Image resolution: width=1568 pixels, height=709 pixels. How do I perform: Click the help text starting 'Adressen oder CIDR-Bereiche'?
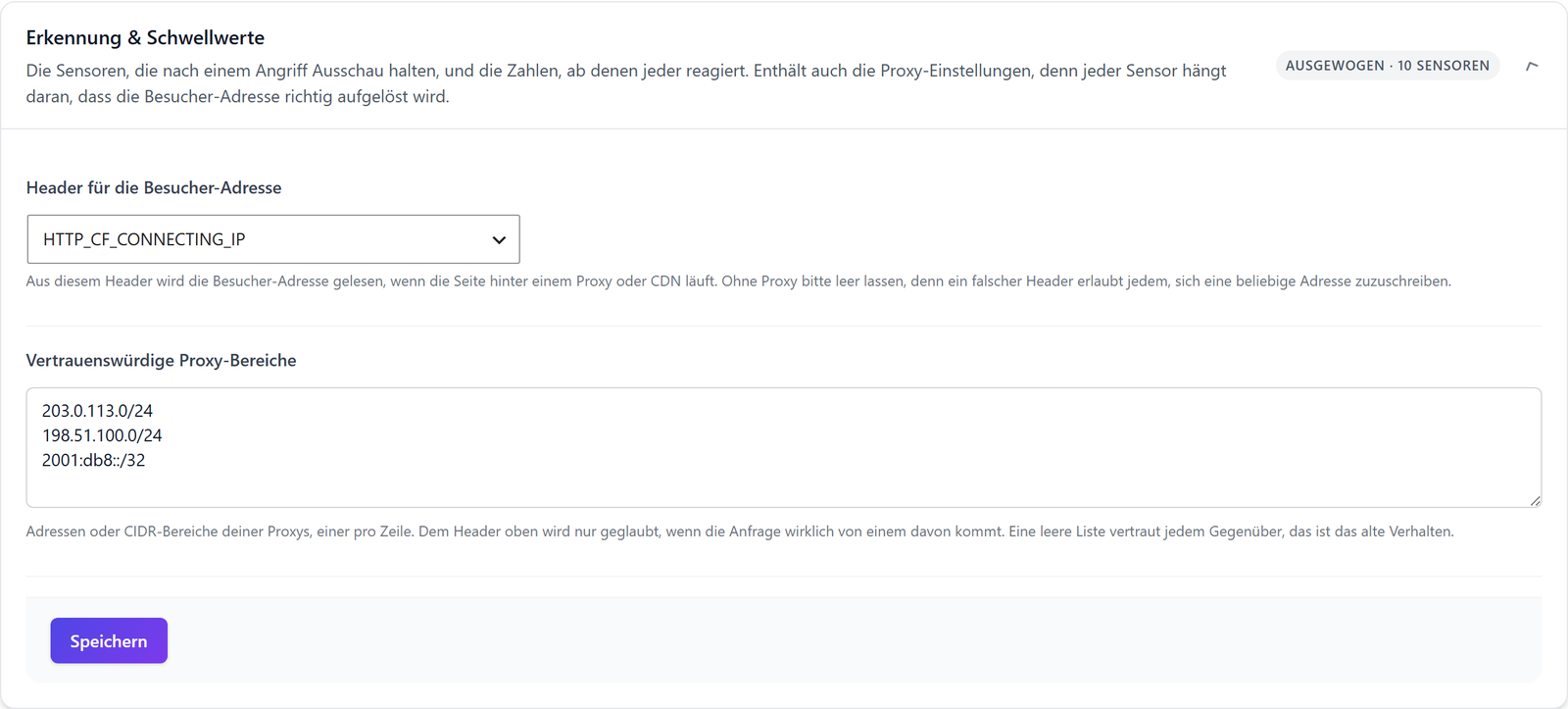[x=740, y=532]
